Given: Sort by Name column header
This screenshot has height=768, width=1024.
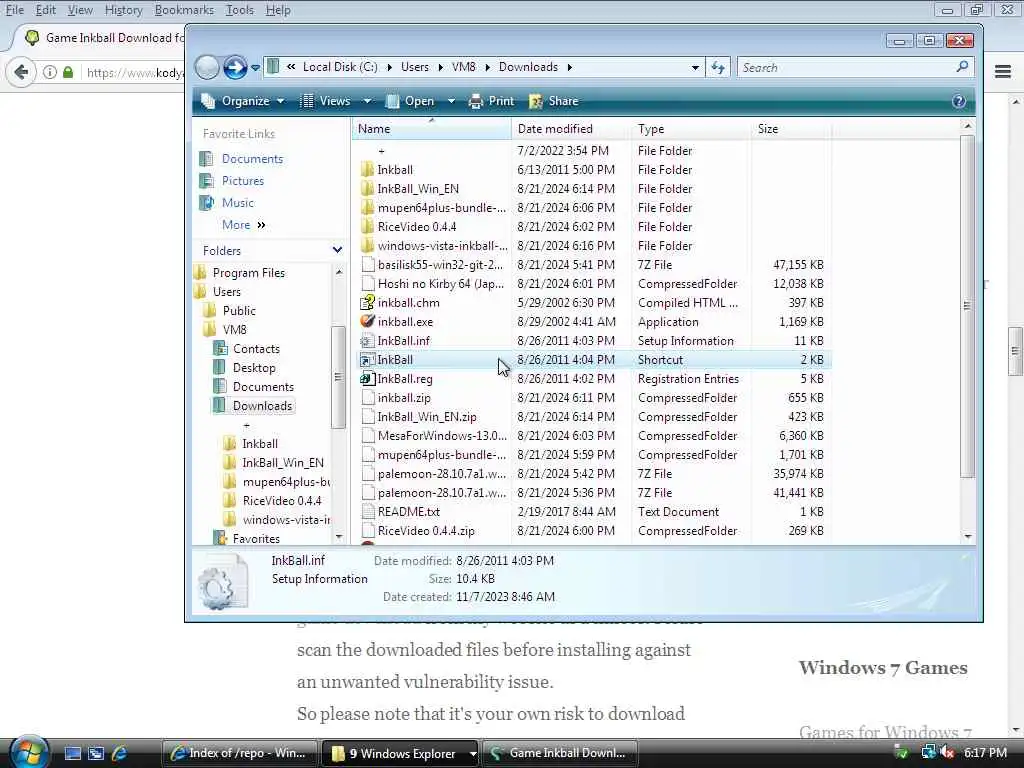Looking at the screenshot, I should pyautogui.click(x=432, y=129).
